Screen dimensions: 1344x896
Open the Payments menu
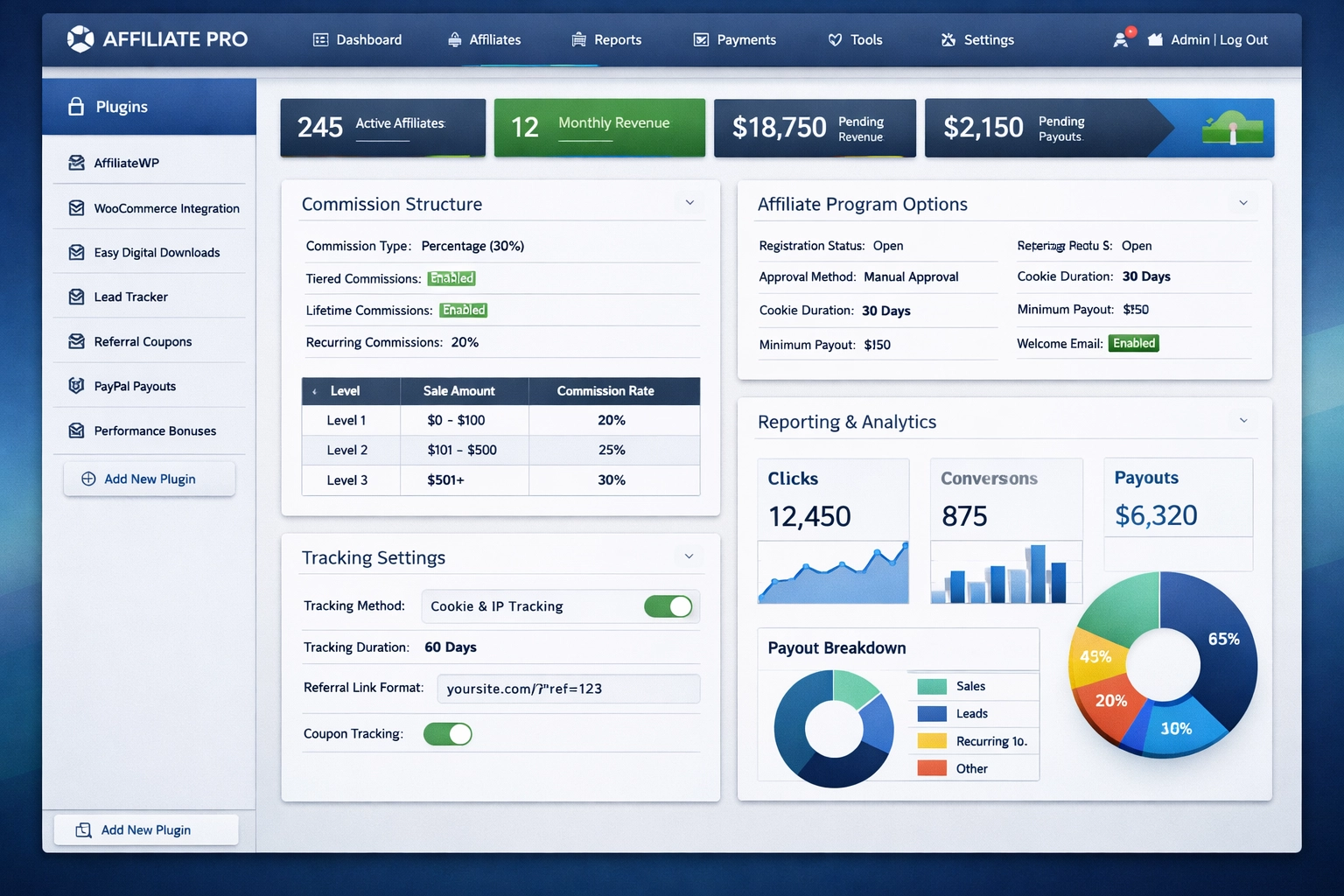point(735,39)
